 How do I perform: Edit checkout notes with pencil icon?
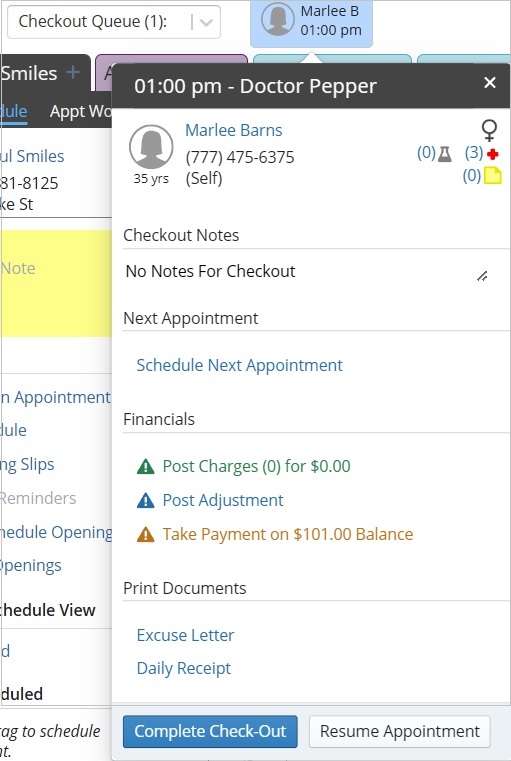(x=482, y=276)
